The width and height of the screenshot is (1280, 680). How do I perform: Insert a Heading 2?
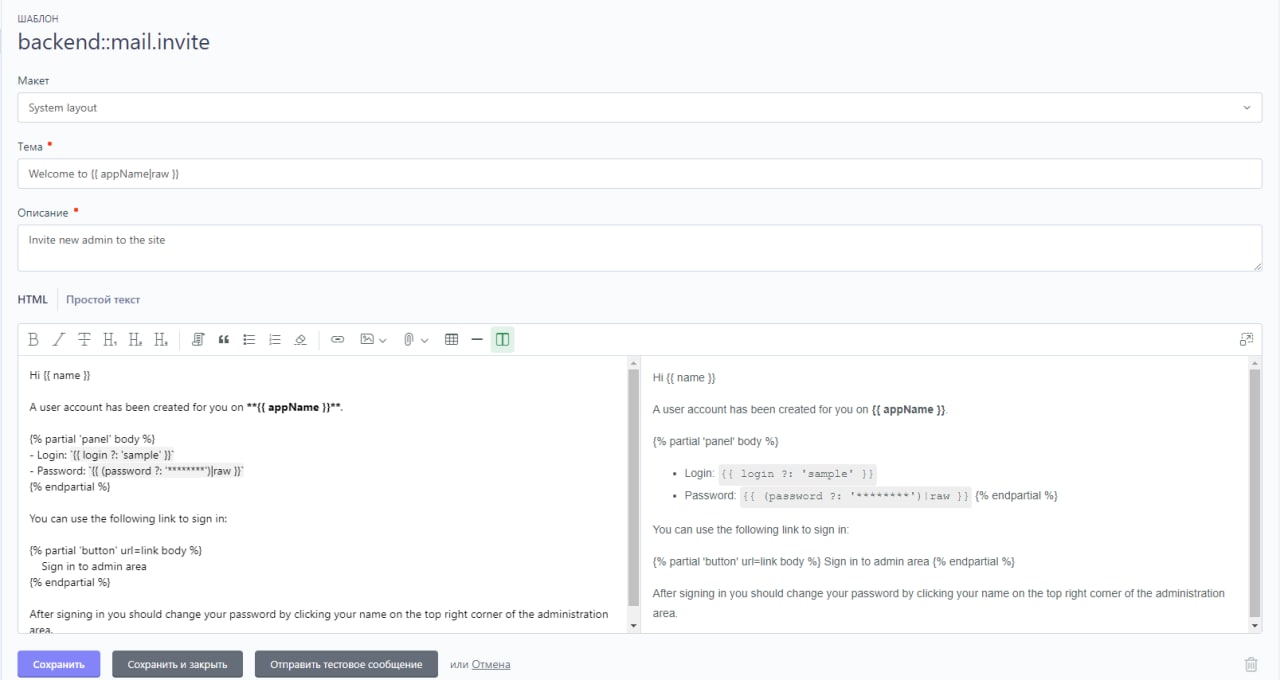coord(135,340)
